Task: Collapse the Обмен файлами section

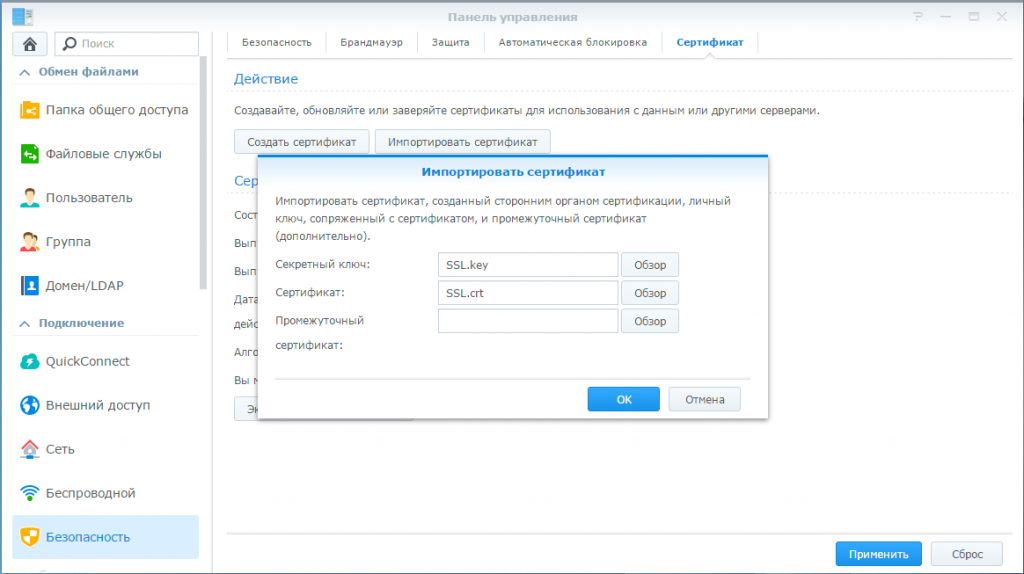Action: (x=24, y=72)
